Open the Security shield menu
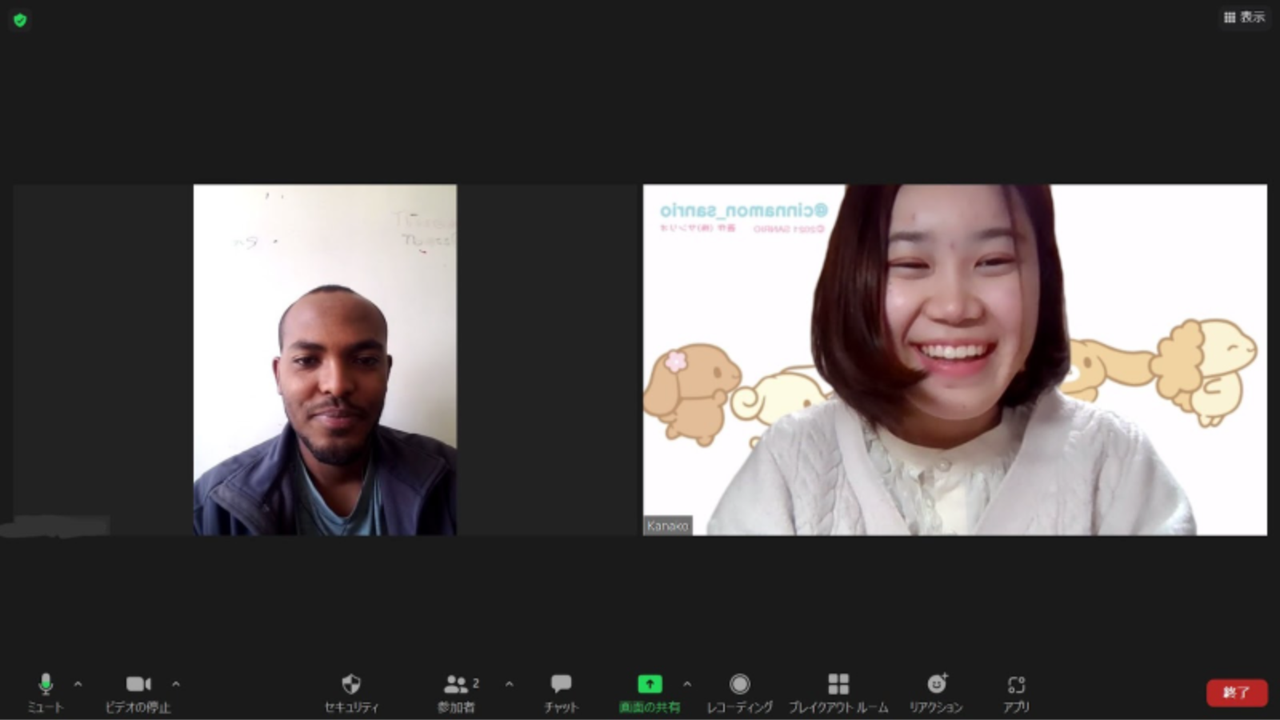Image resolution: width=1280 pixels, height=720 pixels. (351, 693)
